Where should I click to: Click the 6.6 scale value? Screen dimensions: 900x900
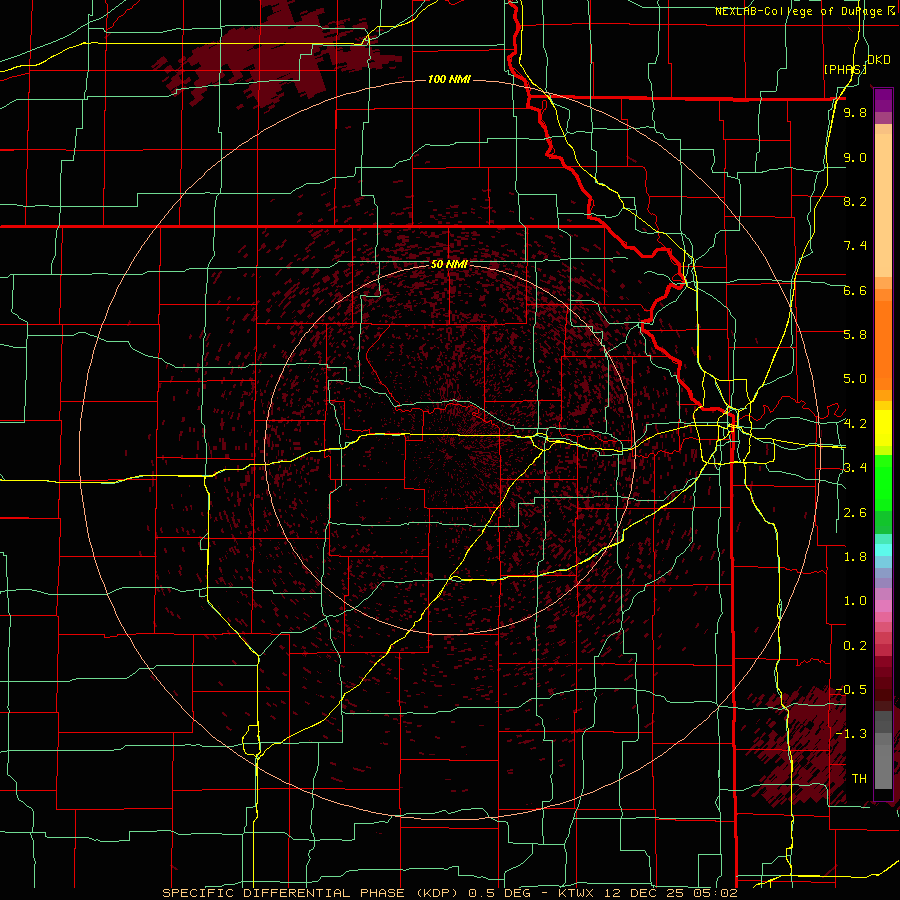pyautogui.click(x=855, y=290)
